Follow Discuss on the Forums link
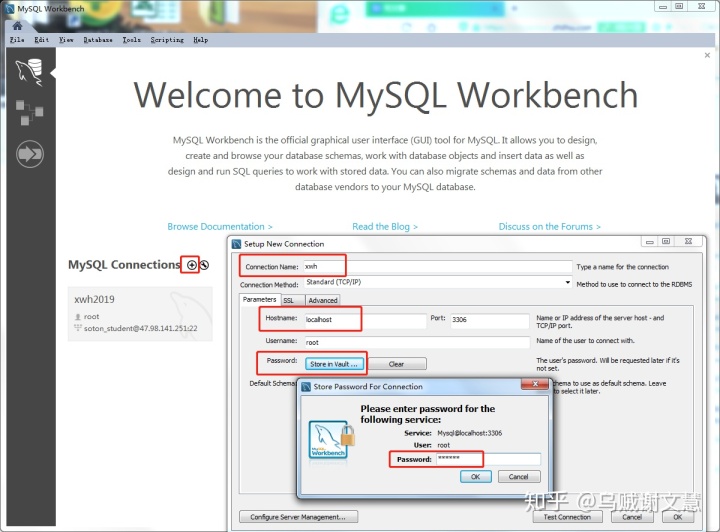Image resolution: width=720 pixels, height=532 pixels. click(550, 227)
